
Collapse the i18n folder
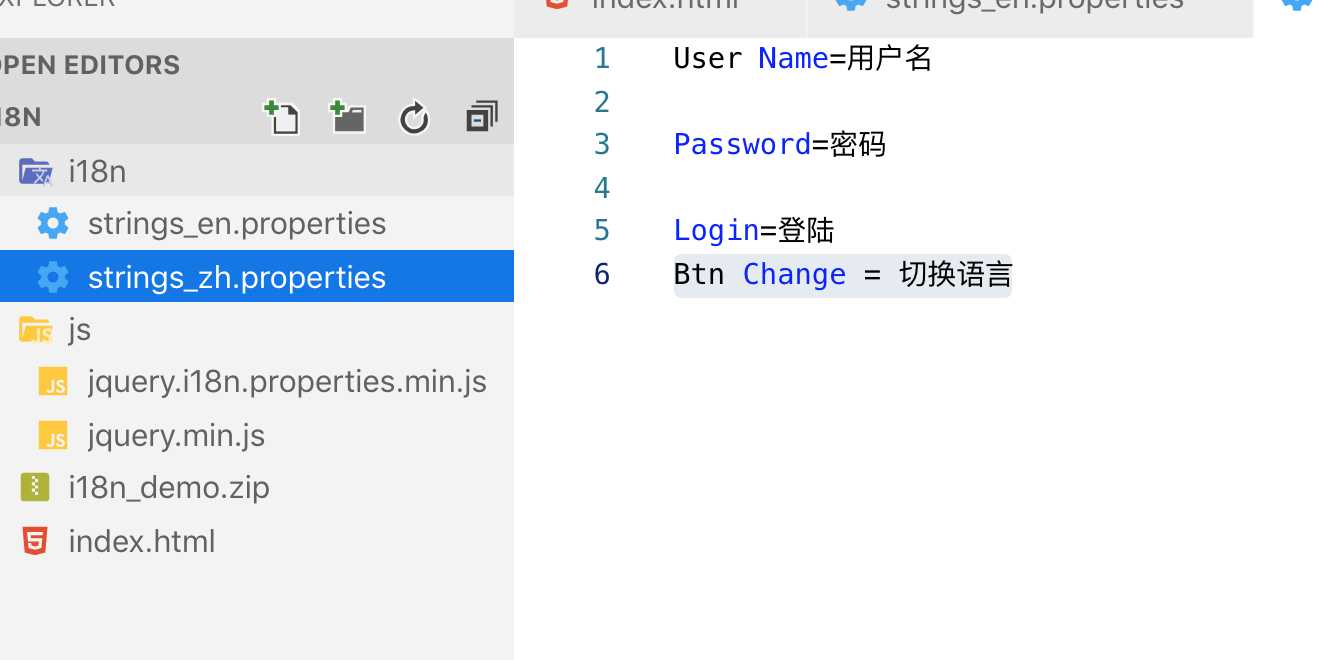click(x=96, y=172)
